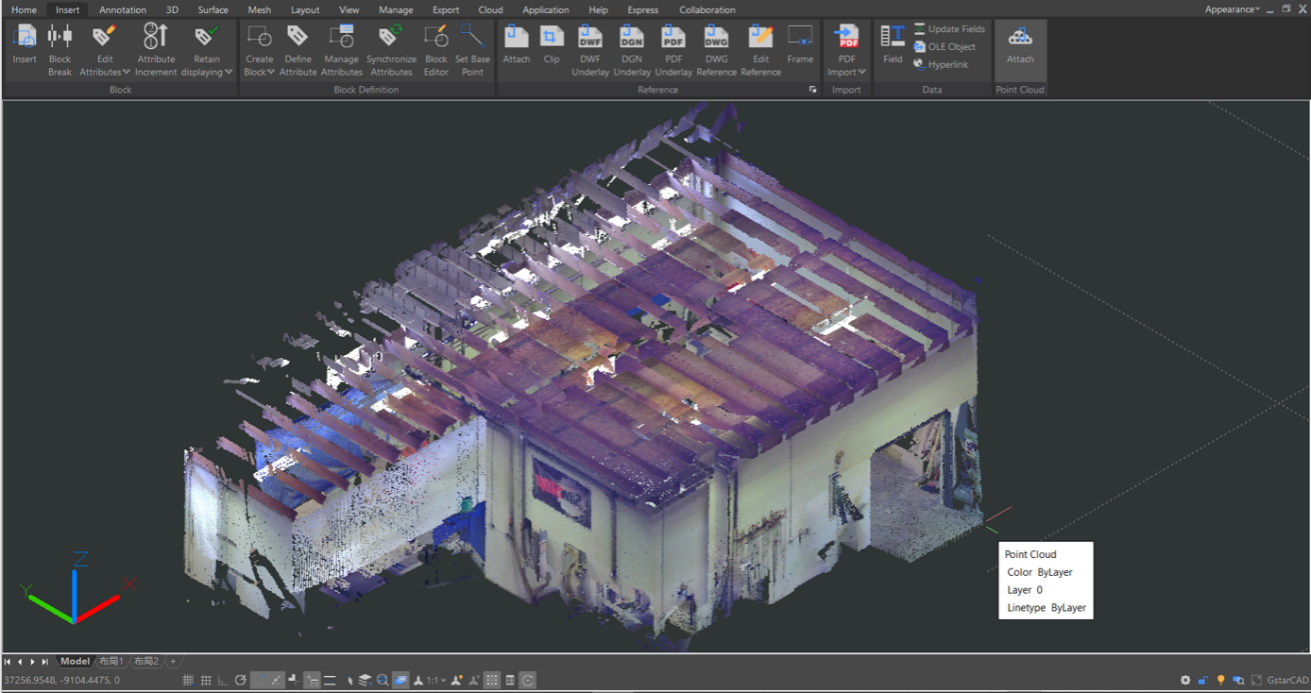Open annotation scale 1:1 selector
Screen dimensions: 1311x693
pos(436,680)
